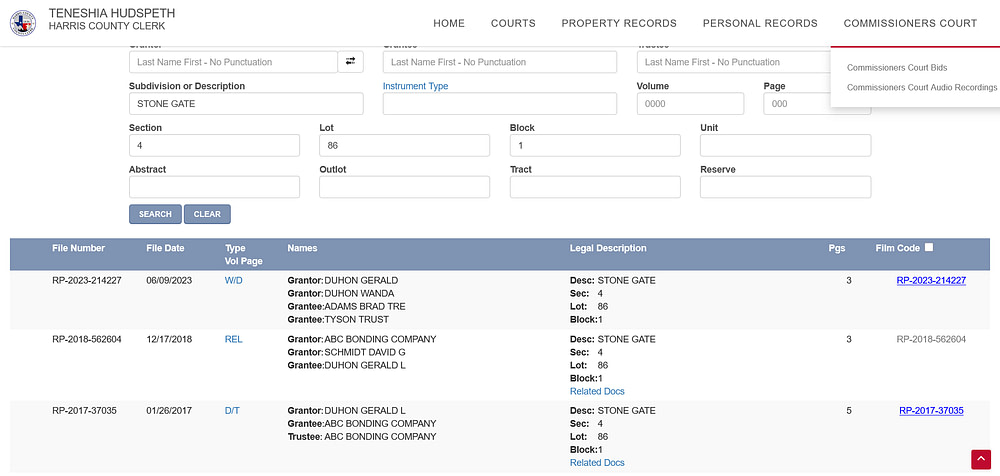Click file number RP-2023-214227 in first column
1000x476 pixels.
pyautogui.click(x=87, y=280)
